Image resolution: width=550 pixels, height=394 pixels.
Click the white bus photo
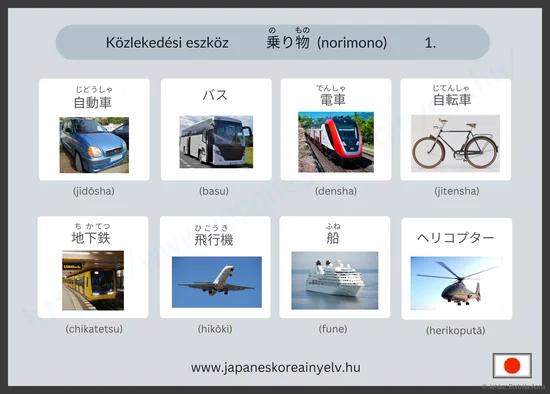click(216, 142)
